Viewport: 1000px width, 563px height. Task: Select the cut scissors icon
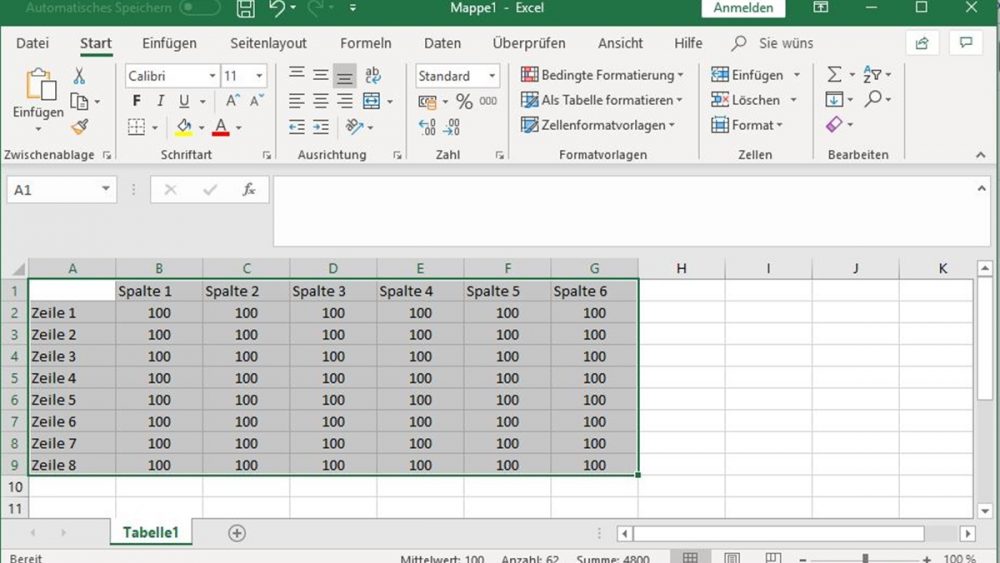pos(79,77)
